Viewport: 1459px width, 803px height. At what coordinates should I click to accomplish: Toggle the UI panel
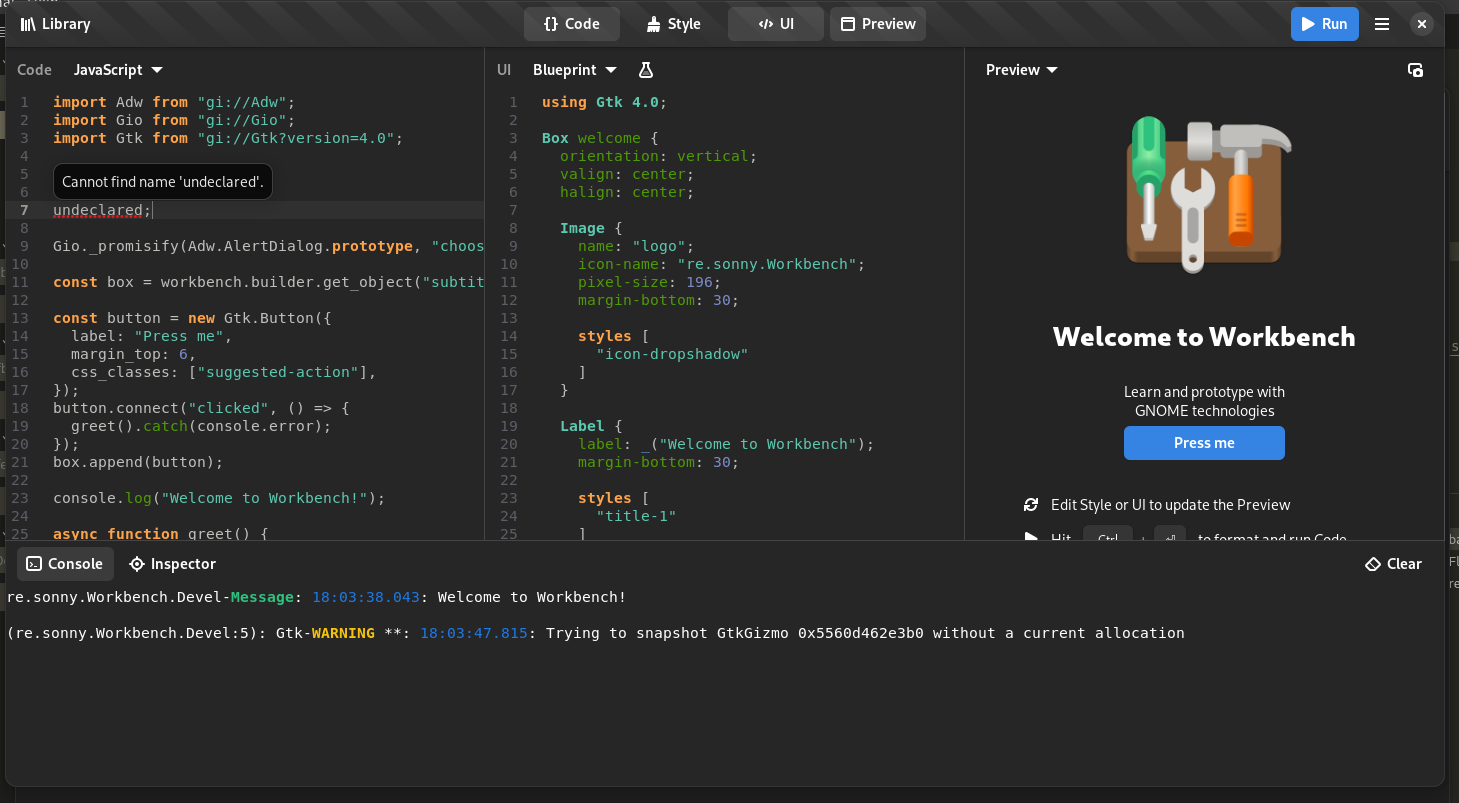776,24
